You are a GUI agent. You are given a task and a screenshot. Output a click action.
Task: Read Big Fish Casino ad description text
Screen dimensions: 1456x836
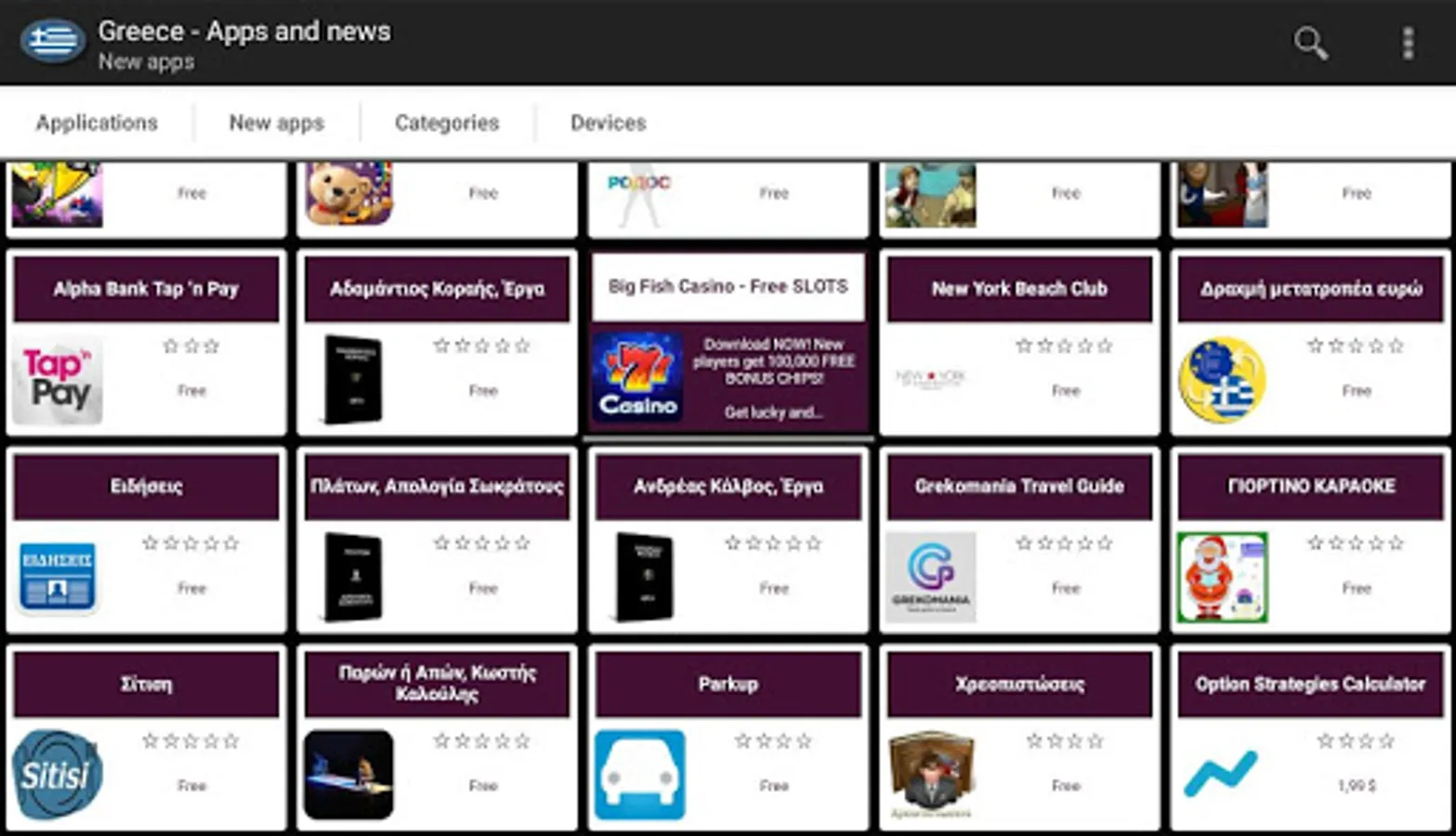tap(773, 378)
